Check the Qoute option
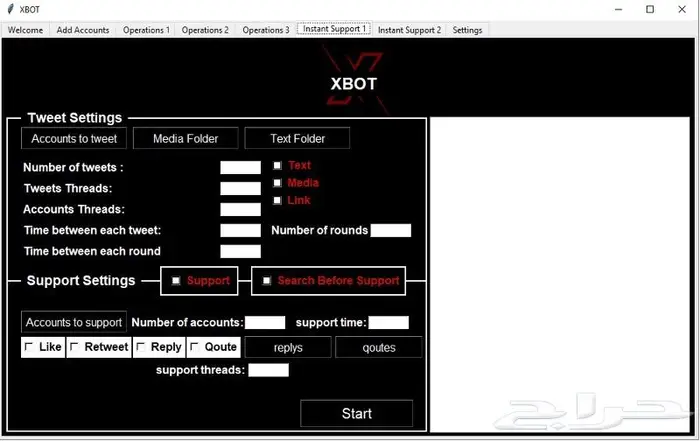 pyautogui.click(x=194, y=347)
